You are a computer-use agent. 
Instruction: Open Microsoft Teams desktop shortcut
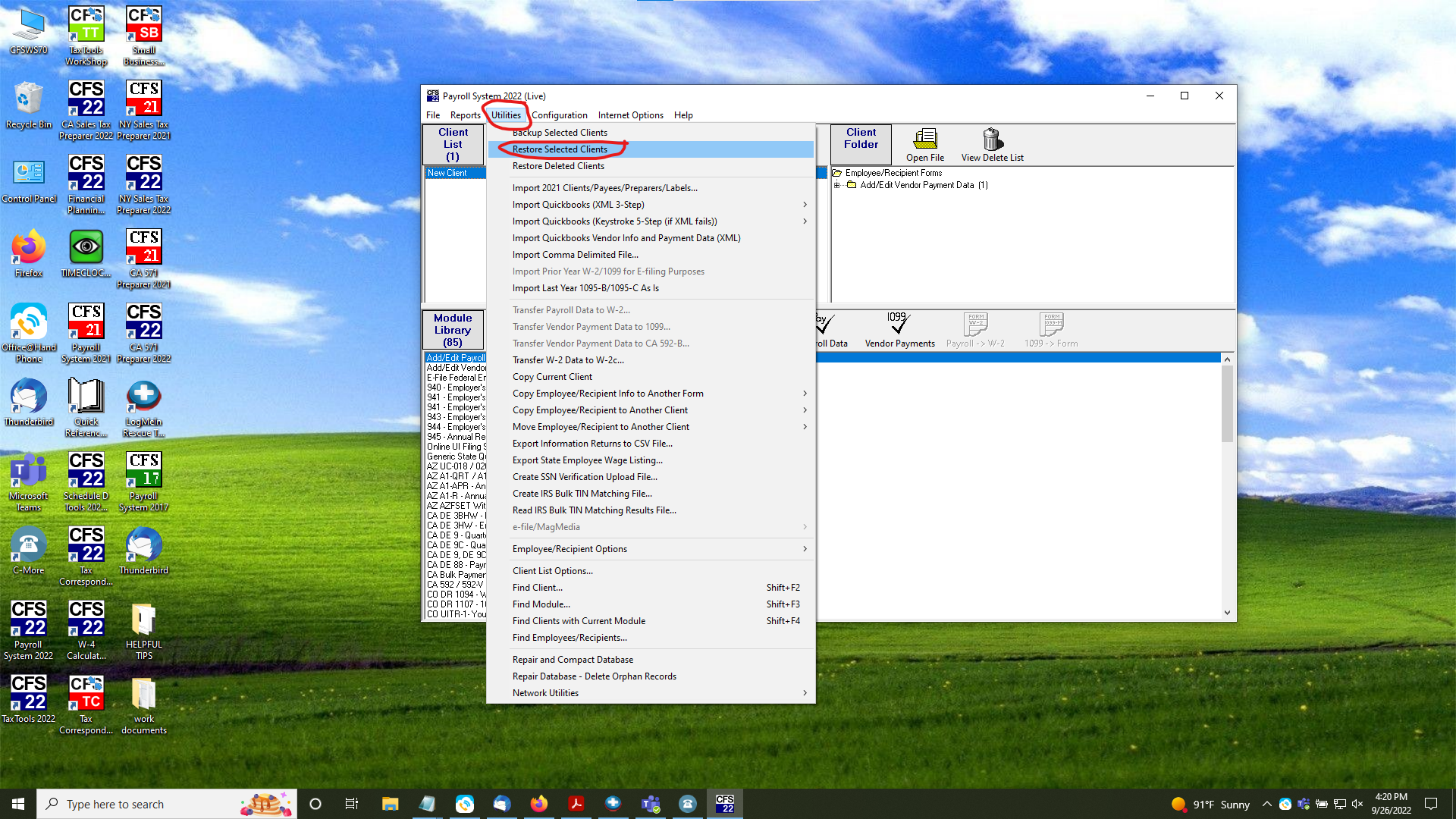click(29, 482)
